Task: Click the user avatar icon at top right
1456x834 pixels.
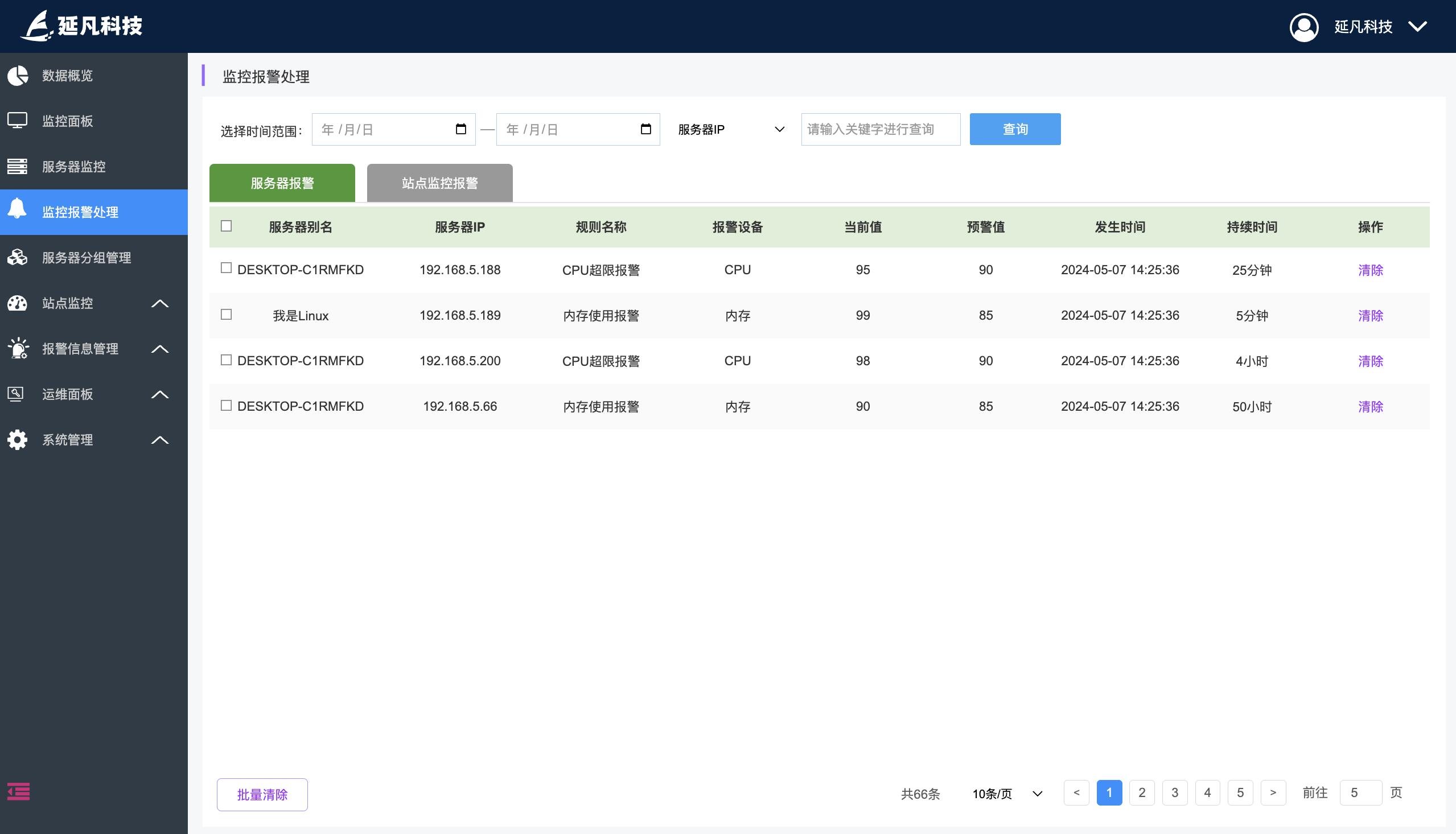Action: 1303,27
